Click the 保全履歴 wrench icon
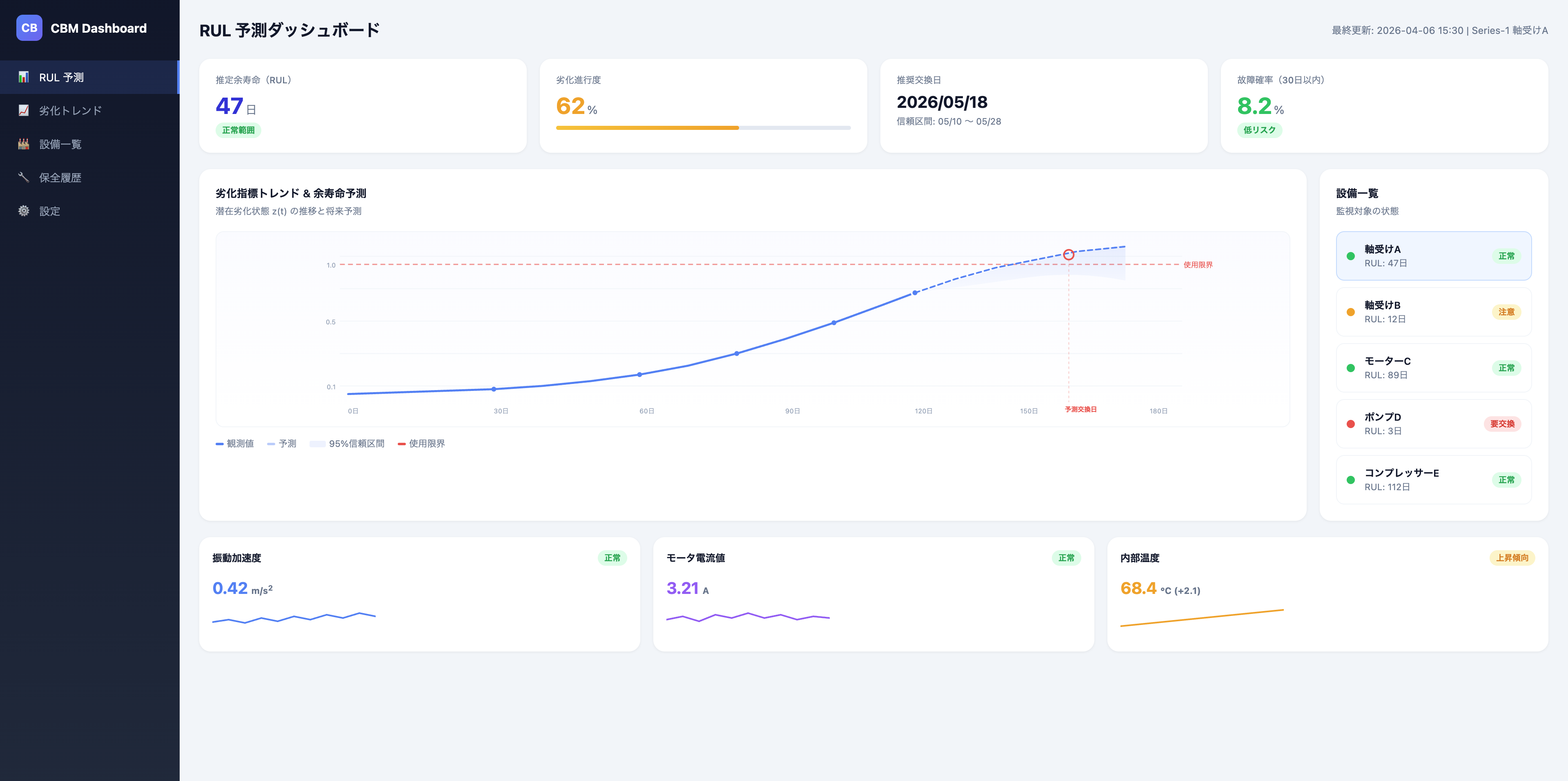 [24, 177]
